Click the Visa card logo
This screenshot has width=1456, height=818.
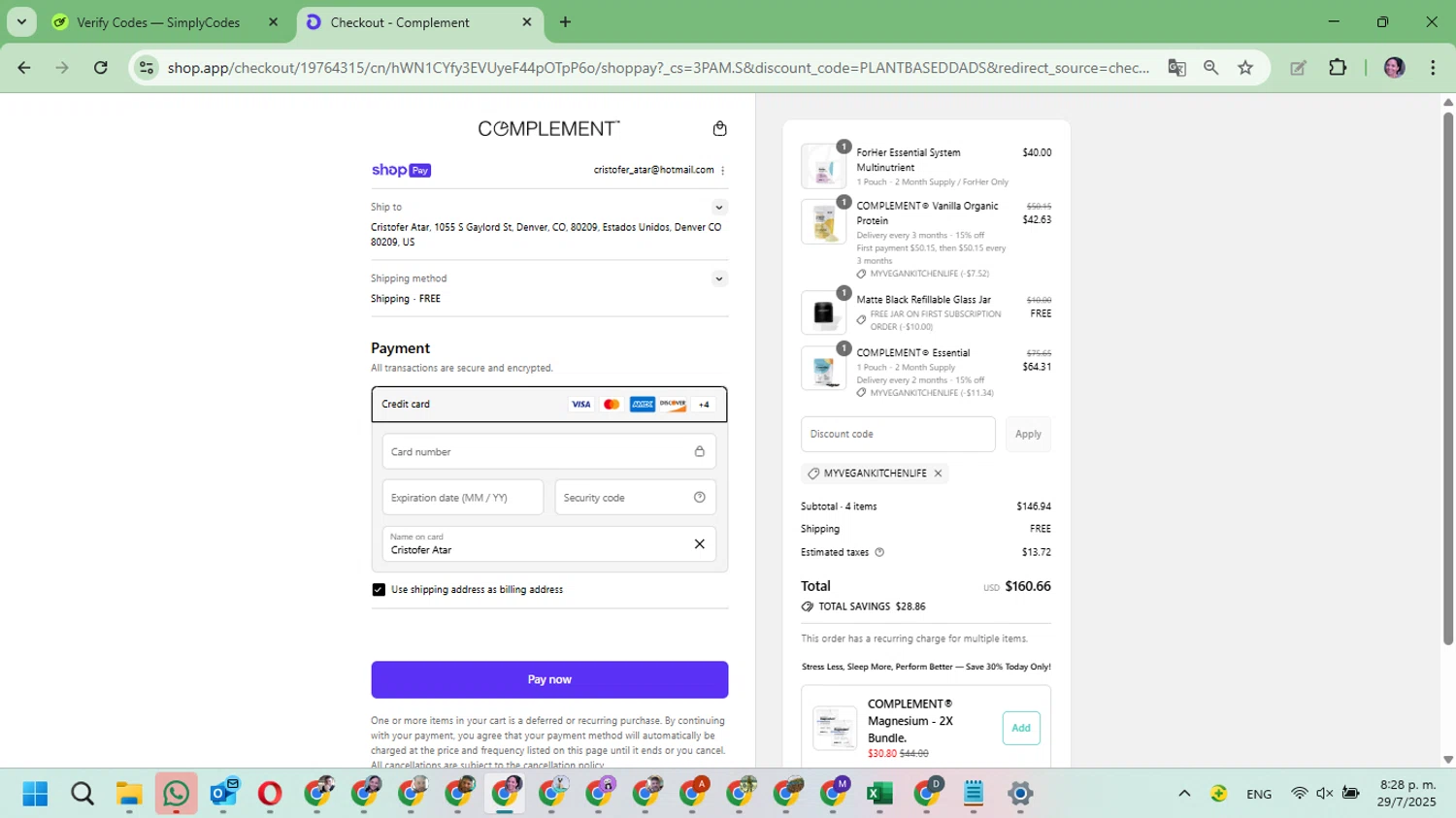580,405
